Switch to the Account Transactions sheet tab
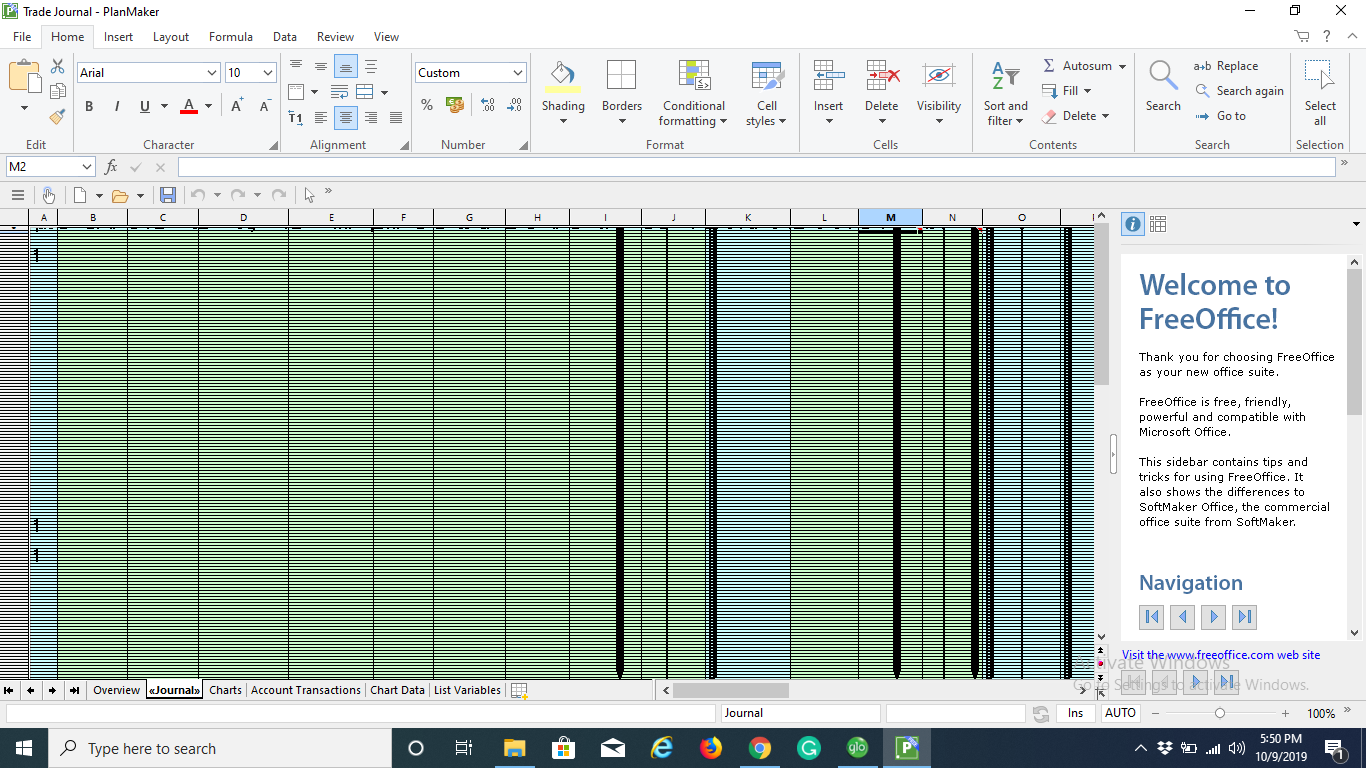Viewport: 1366px width, 768px height. tap(305, 690)
